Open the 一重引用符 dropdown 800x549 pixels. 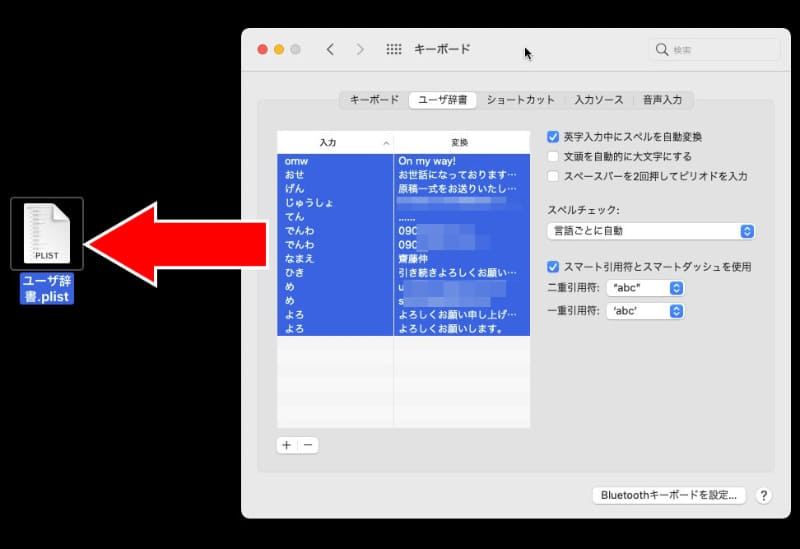(645, 311)
